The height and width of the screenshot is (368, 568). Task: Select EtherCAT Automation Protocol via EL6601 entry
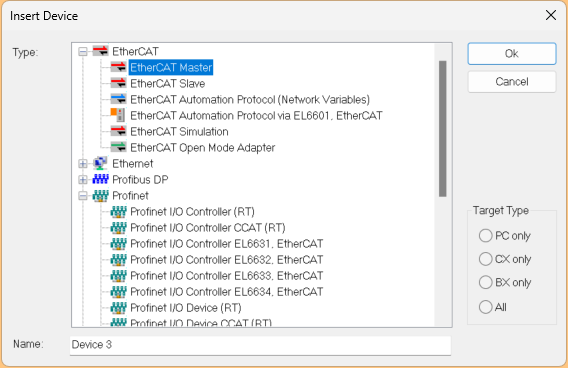click(x=256, y=115)
